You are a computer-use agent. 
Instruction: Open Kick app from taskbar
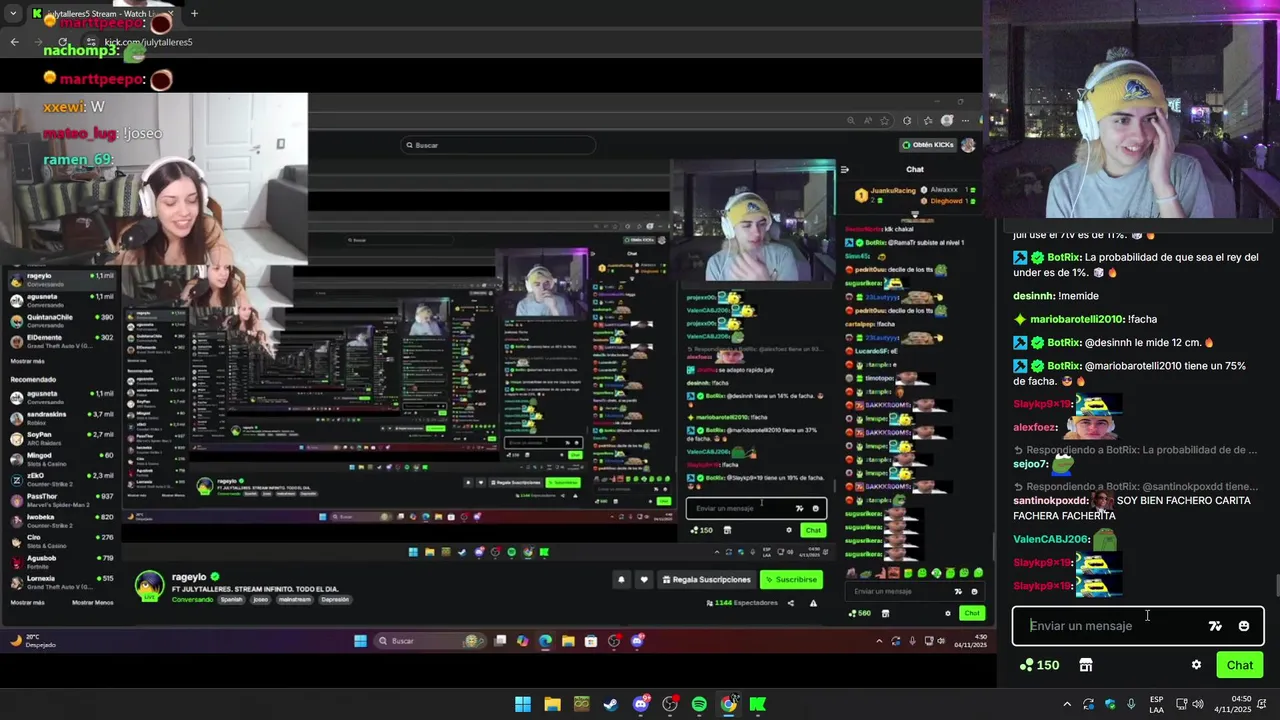(x=758, y=704)
